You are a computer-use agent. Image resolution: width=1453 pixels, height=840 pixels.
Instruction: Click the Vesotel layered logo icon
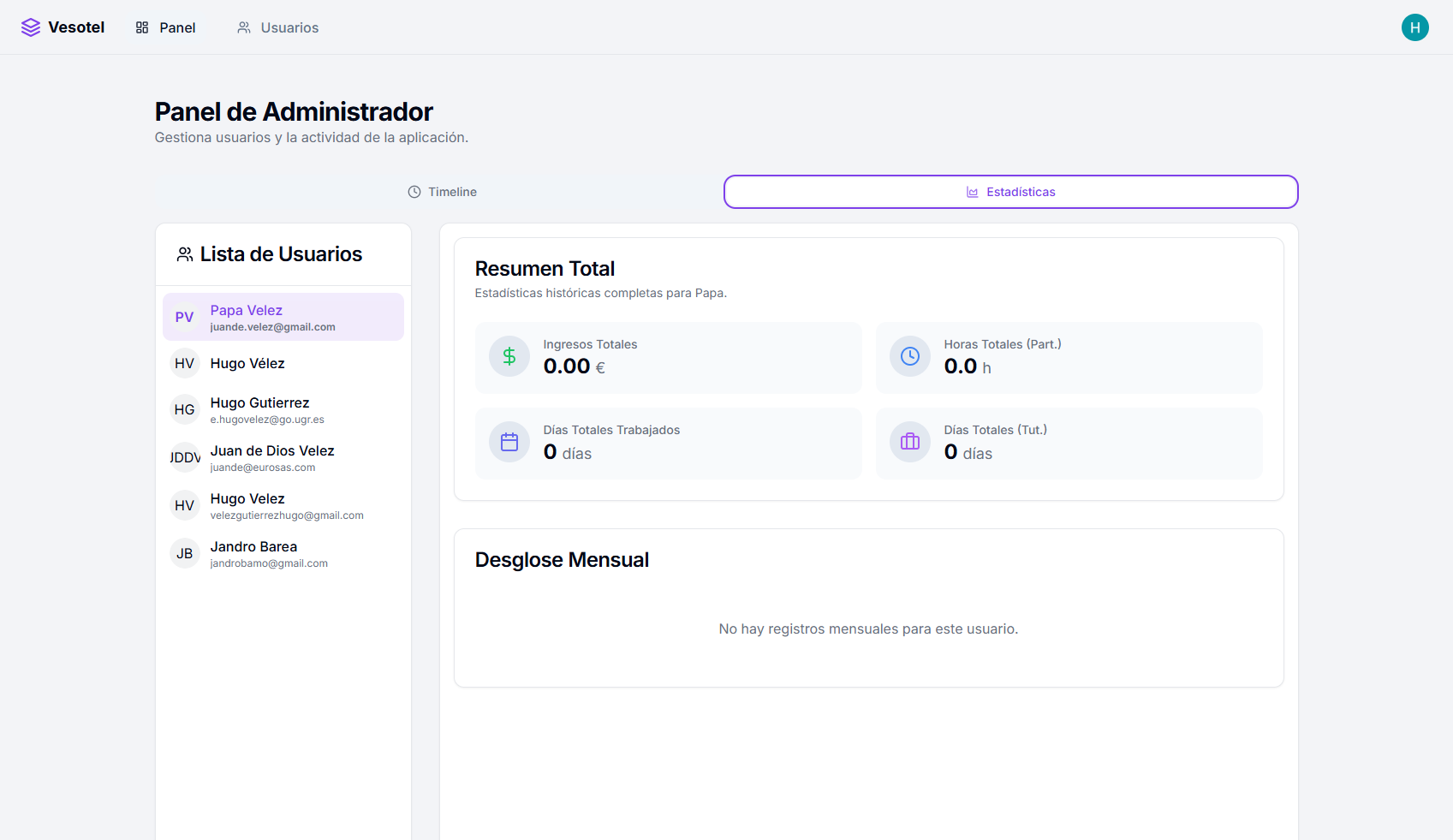[31, 27]
